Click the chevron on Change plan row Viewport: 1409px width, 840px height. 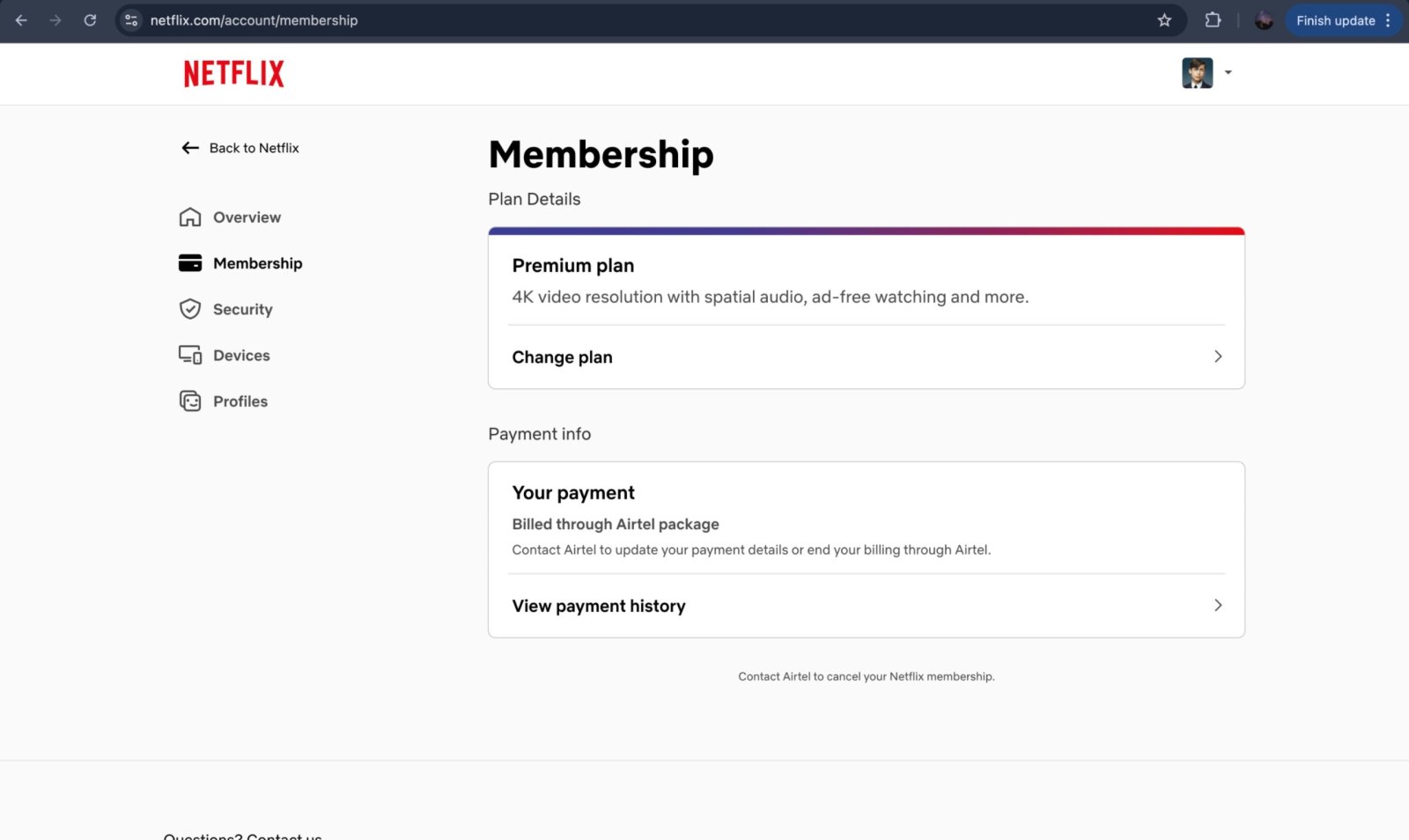(x=1218, y=357)
